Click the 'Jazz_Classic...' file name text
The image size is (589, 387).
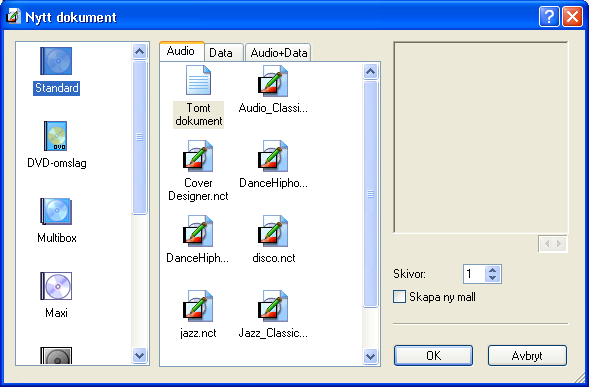point(273,333)
